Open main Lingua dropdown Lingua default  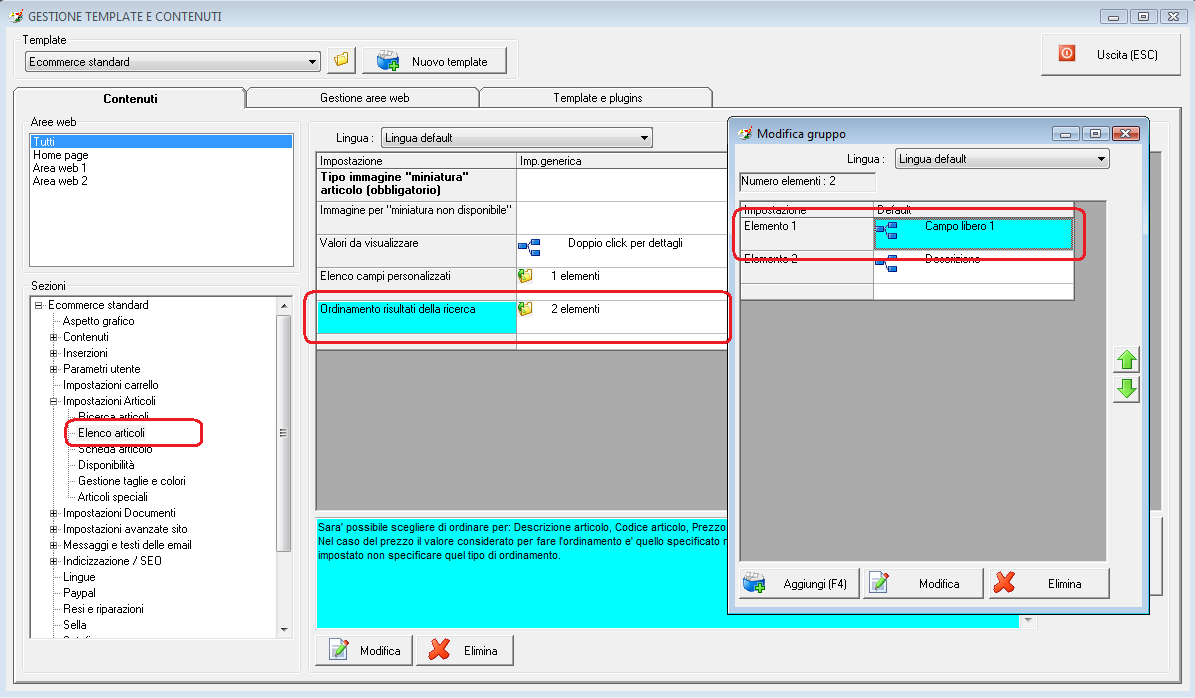517,138
